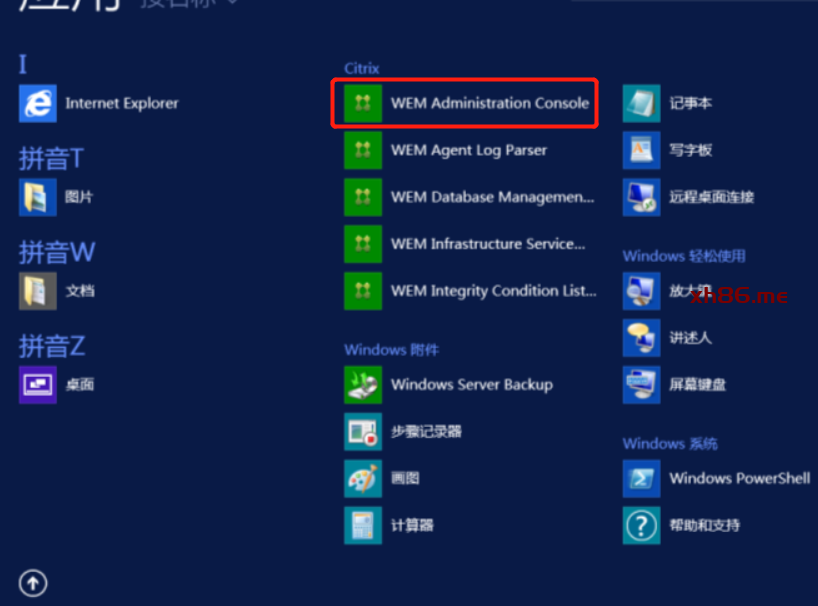Open Windows Server Backup icon
Image resolution: width=818 pixels, height=606 pixels.
tap(363, 385)
